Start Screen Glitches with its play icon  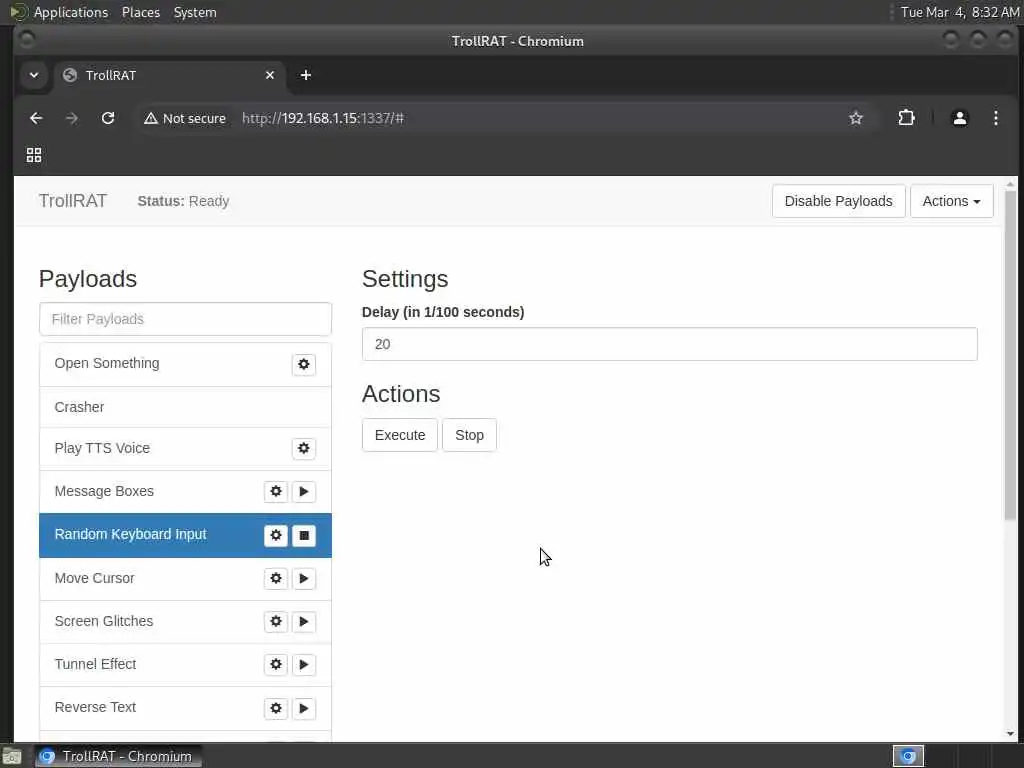(304, 622)
